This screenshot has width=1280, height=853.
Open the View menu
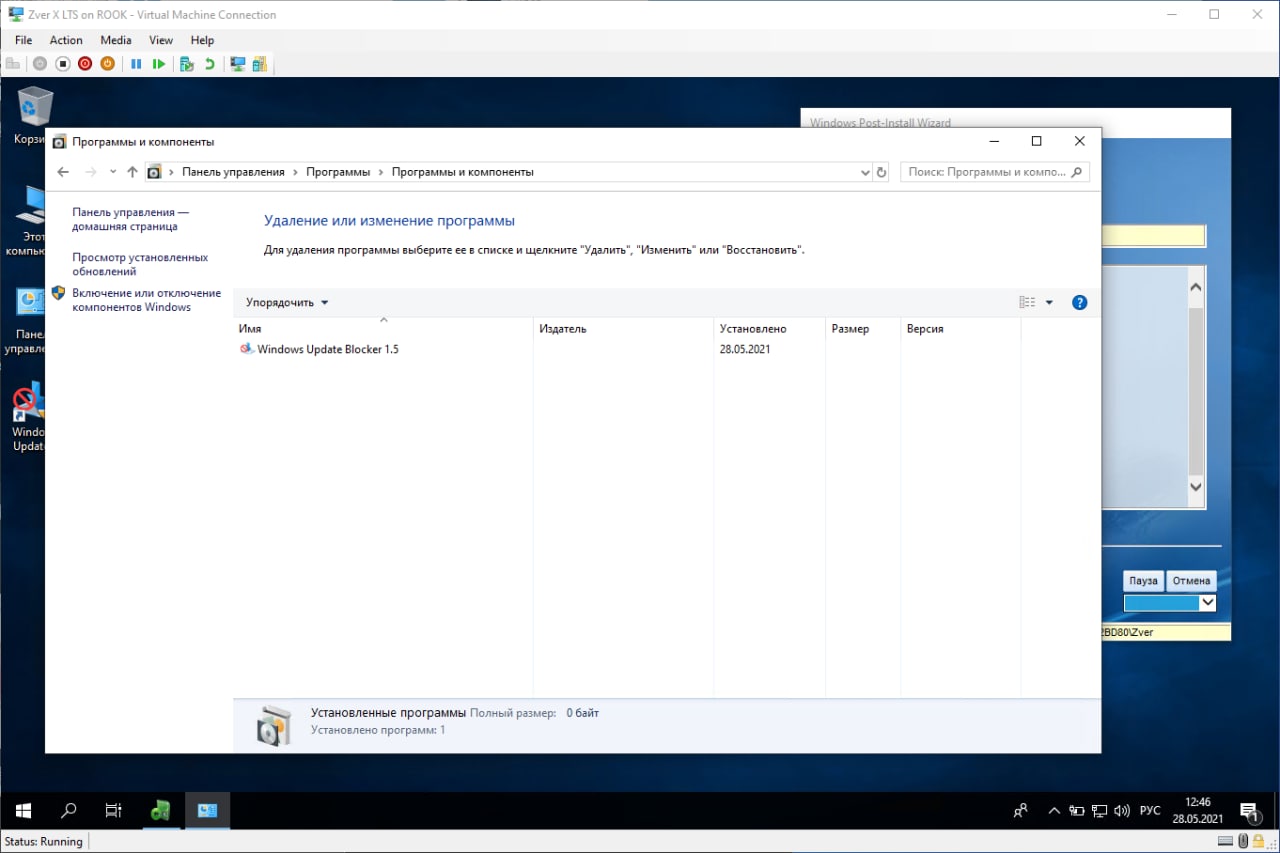click(161, 40)
